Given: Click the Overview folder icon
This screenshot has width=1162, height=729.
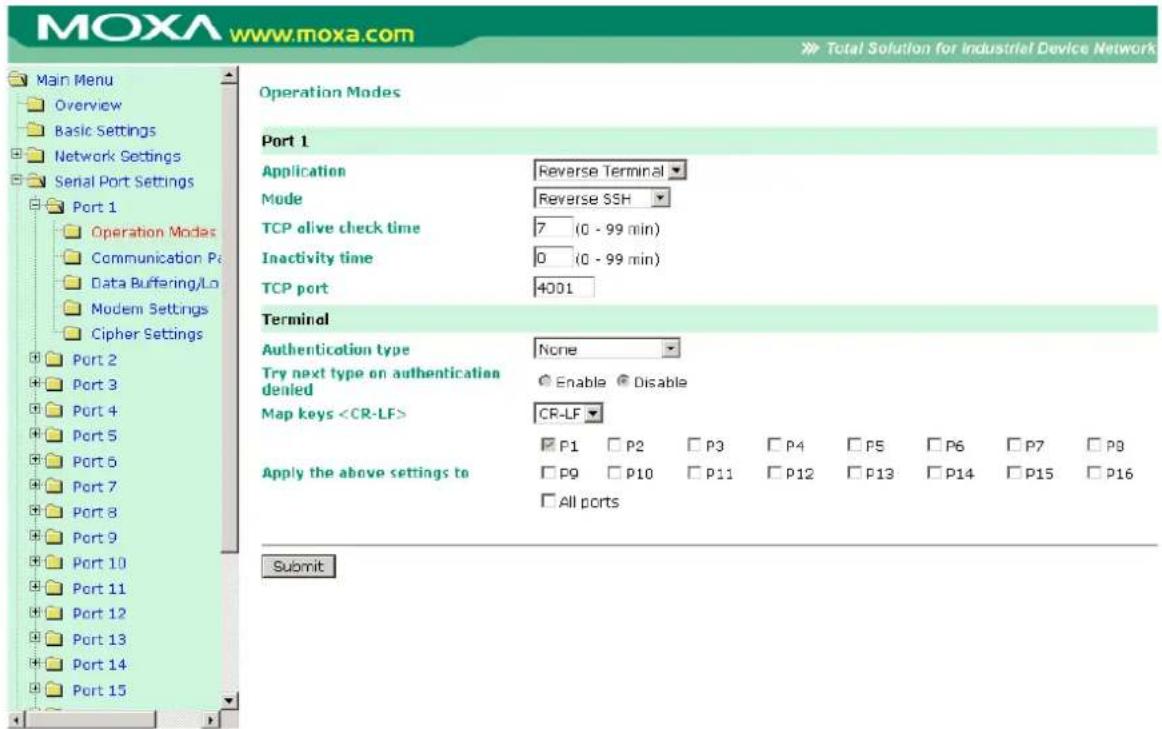Looking at the screenshot, I should click(x=36, y=105).
